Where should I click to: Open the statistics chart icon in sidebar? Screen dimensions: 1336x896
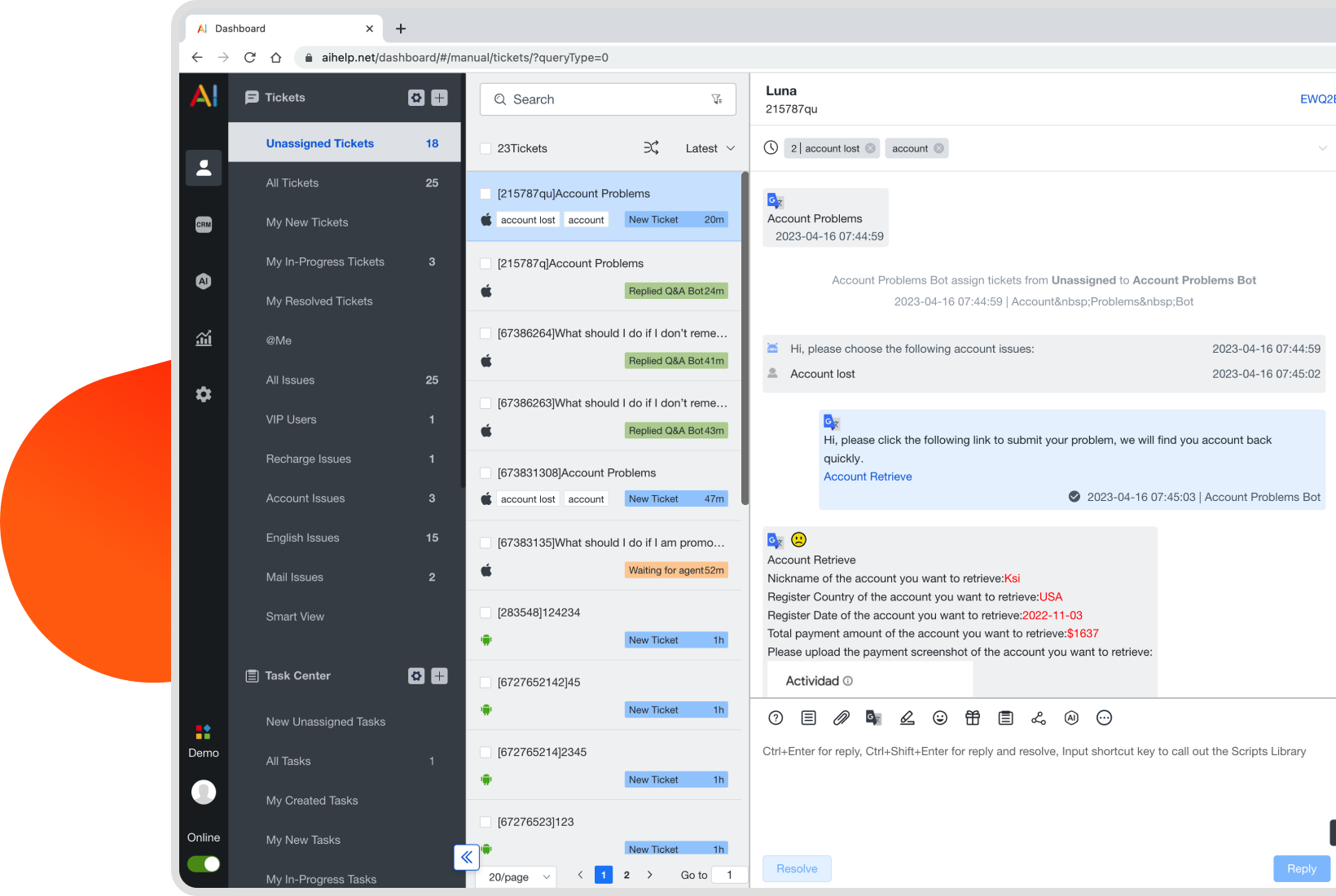tap(204, 338)
